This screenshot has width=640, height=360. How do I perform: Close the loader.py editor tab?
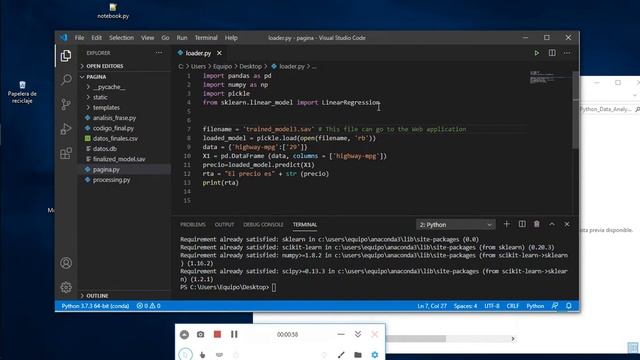(219, 53)
